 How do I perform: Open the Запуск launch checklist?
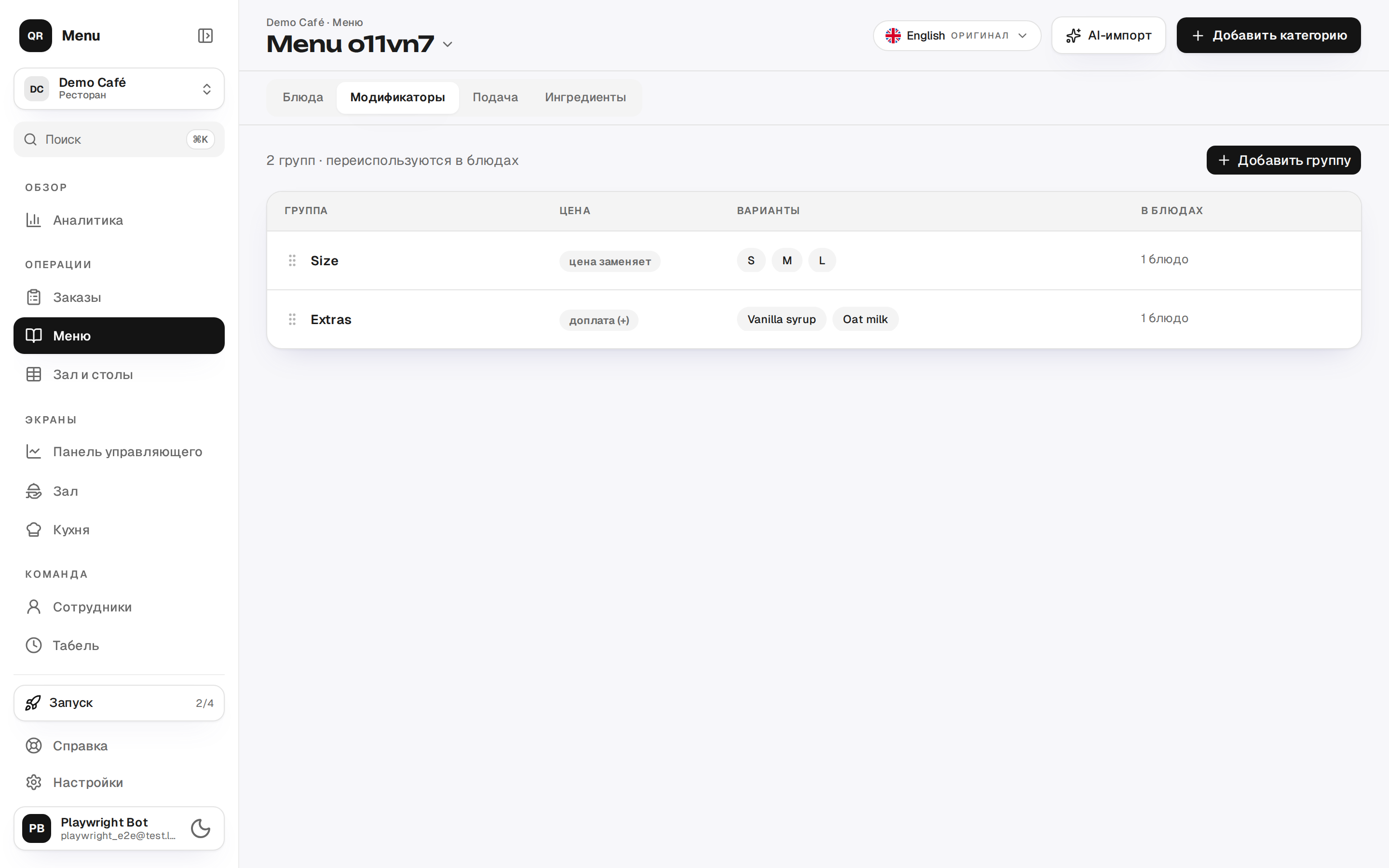click(x=119, y=703)
